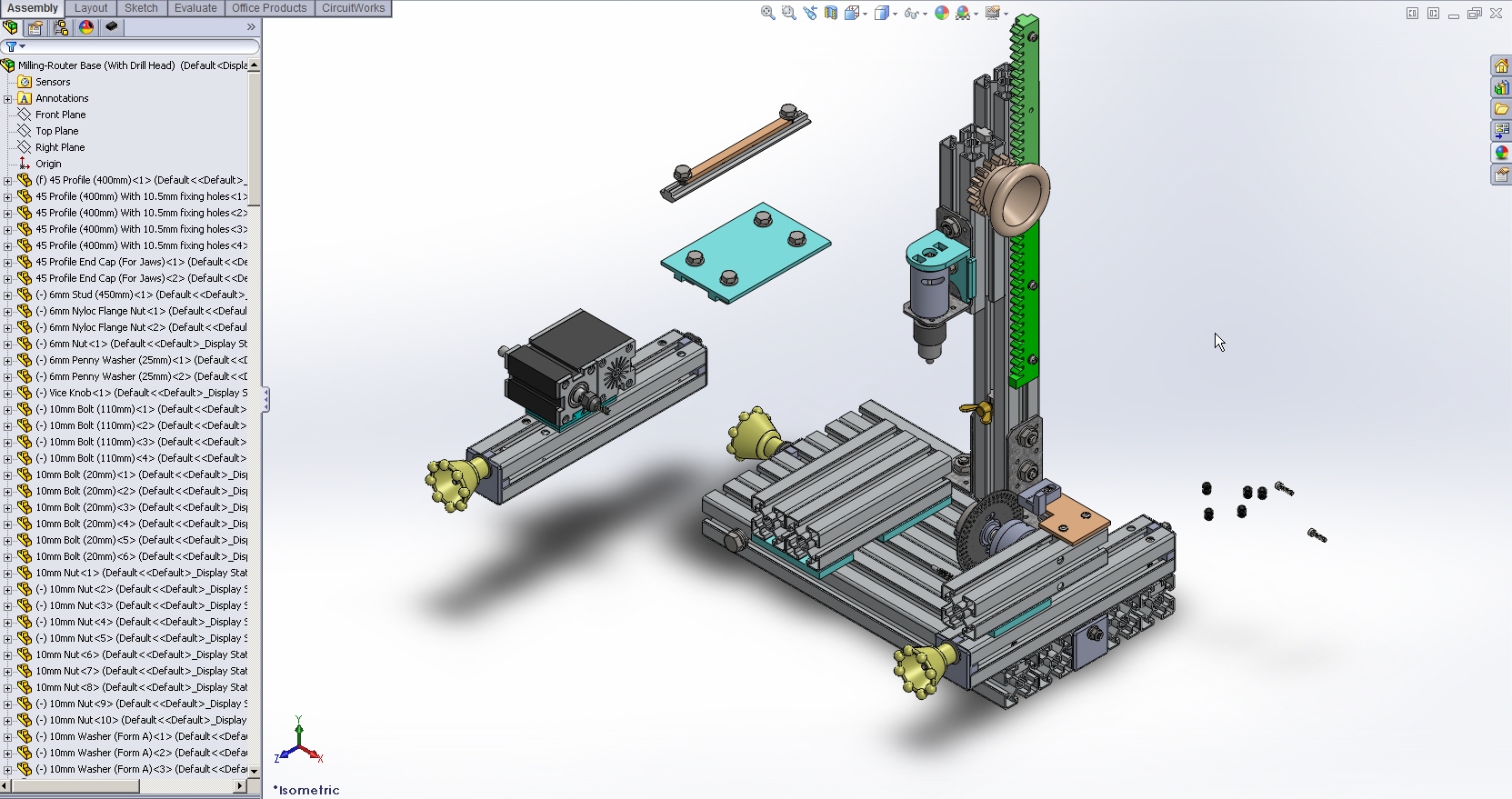The width and height of the screenshot is (1512, 799).
Task: Expand the Annotations tree node
Action: pos(8,98)
